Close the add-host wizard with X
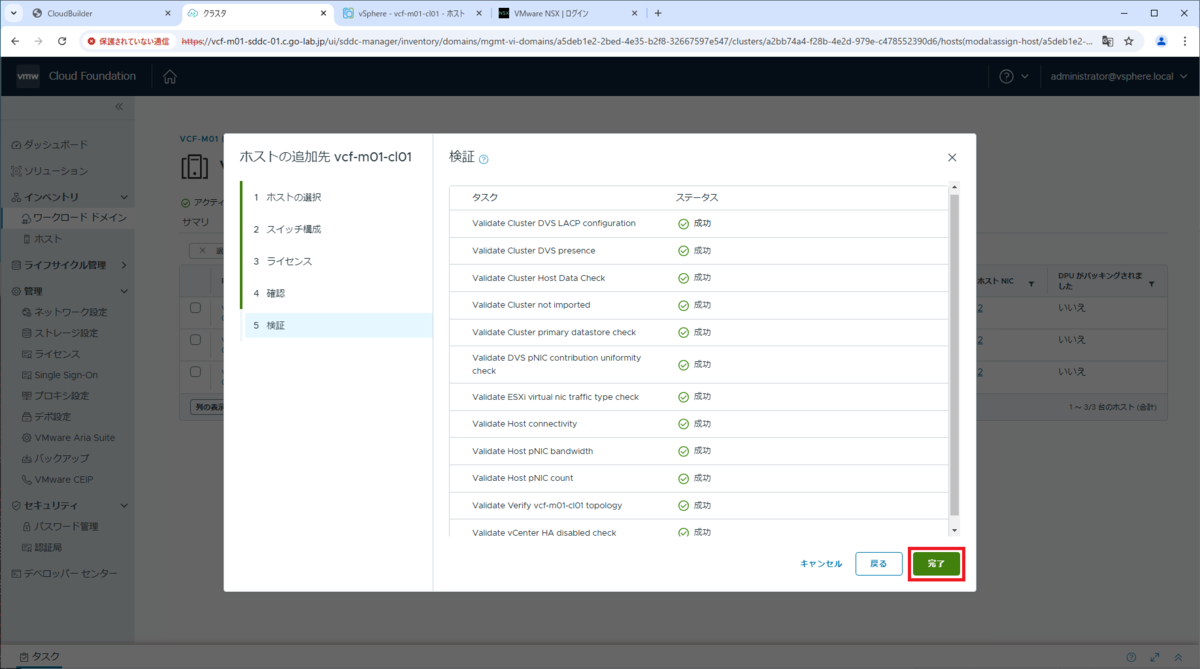This screenshot has height=669, width=1200. pyautogui.click(x=952, y=158)
